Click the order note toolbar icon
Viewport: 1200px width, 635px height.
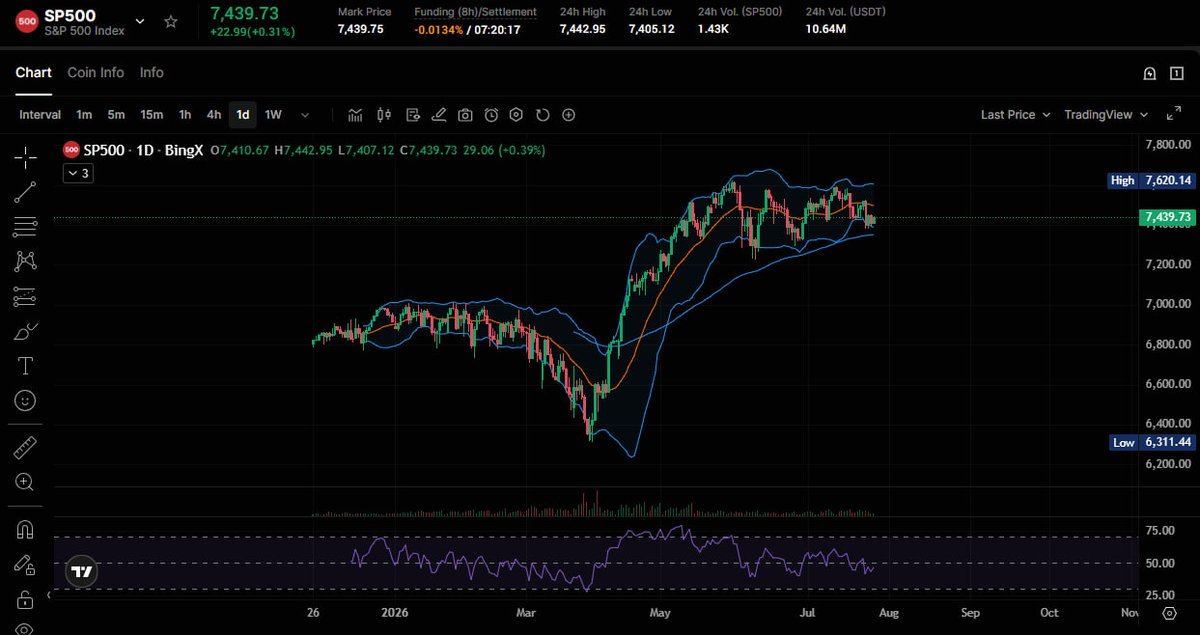point(412,115)
